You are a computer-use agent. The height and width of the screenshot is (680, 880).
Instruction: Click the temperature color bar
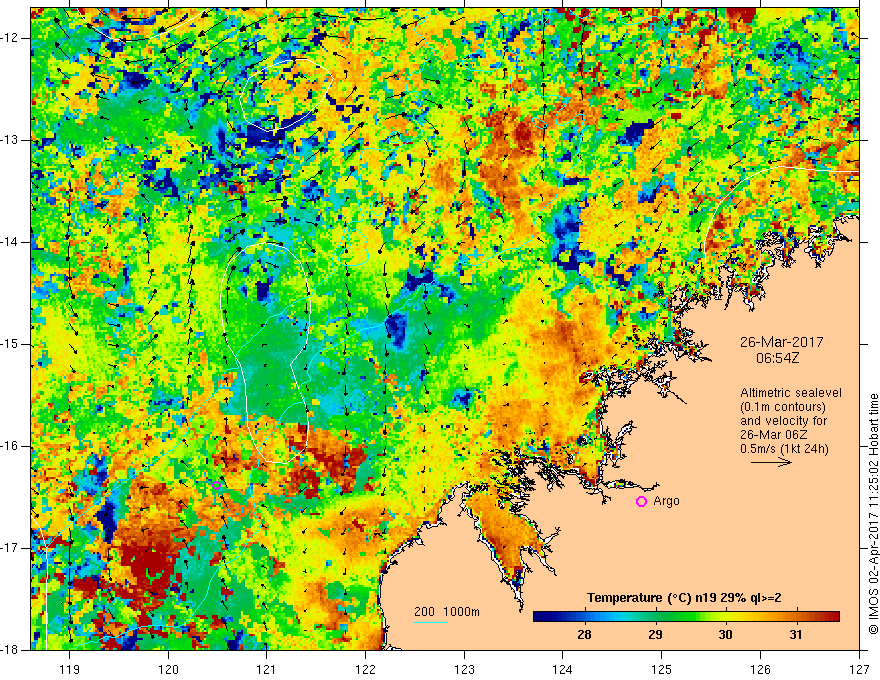686,617
